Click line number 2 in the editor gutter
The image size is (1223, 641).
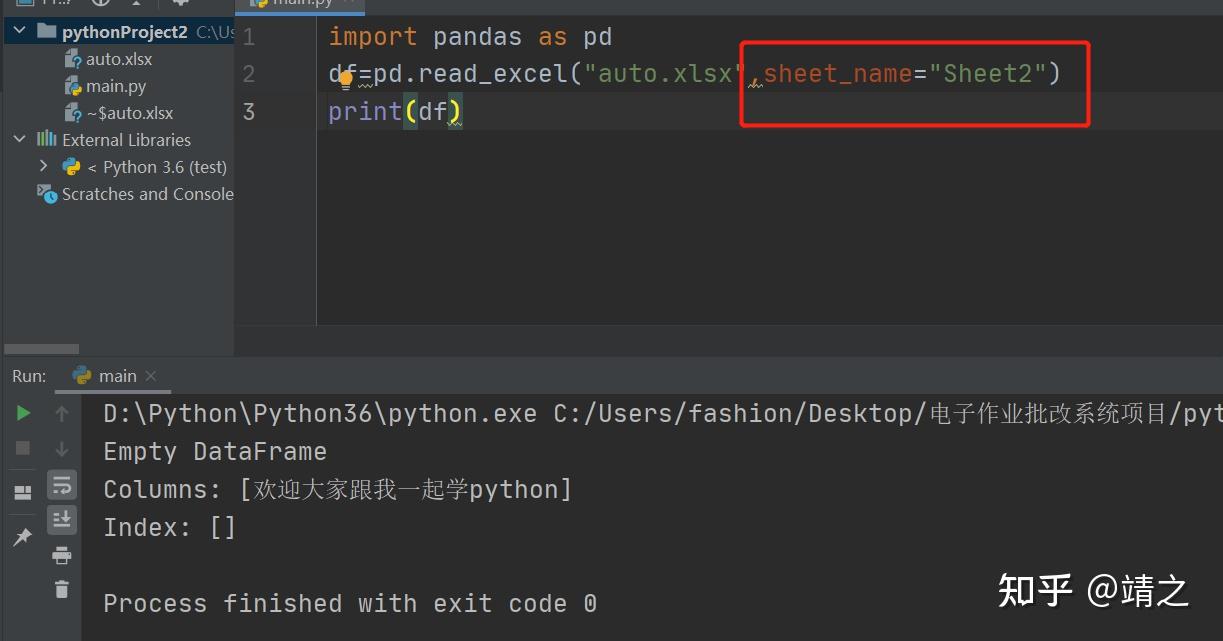[248, 73]
